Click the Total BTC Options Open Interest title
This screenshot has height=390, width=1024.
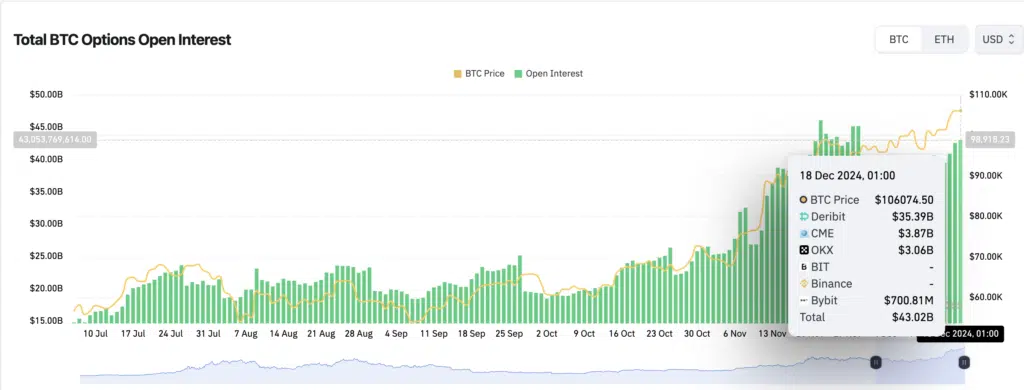point(122,40)
